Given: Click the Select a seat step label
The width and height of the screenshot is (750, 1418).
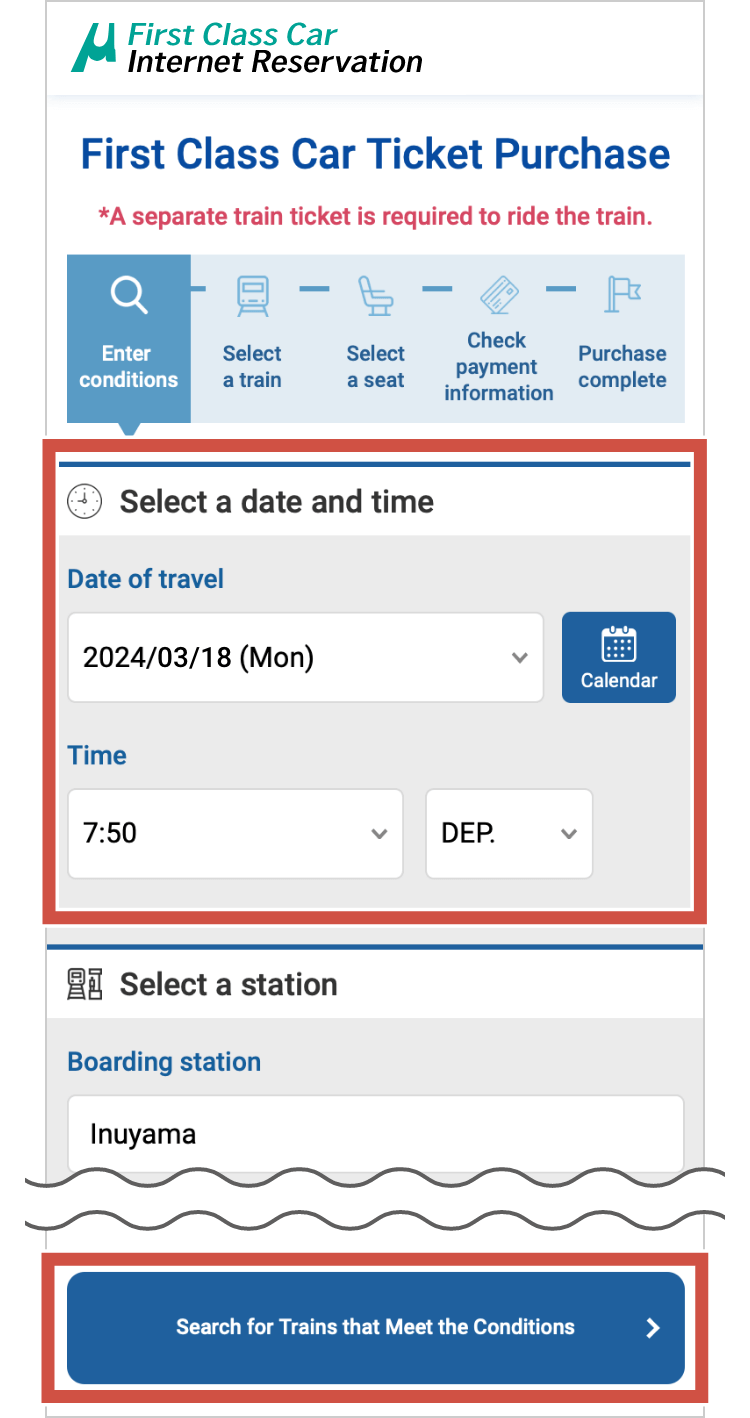Looking at the screenshot, I should tap(376, 367).
